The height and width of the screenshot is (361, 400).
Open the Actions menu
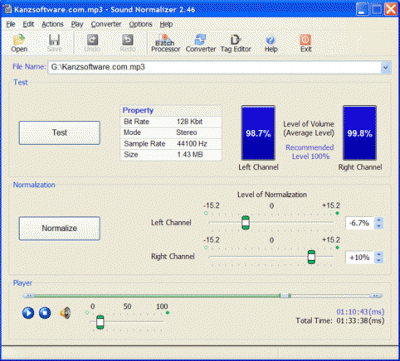tap(52, 24)
